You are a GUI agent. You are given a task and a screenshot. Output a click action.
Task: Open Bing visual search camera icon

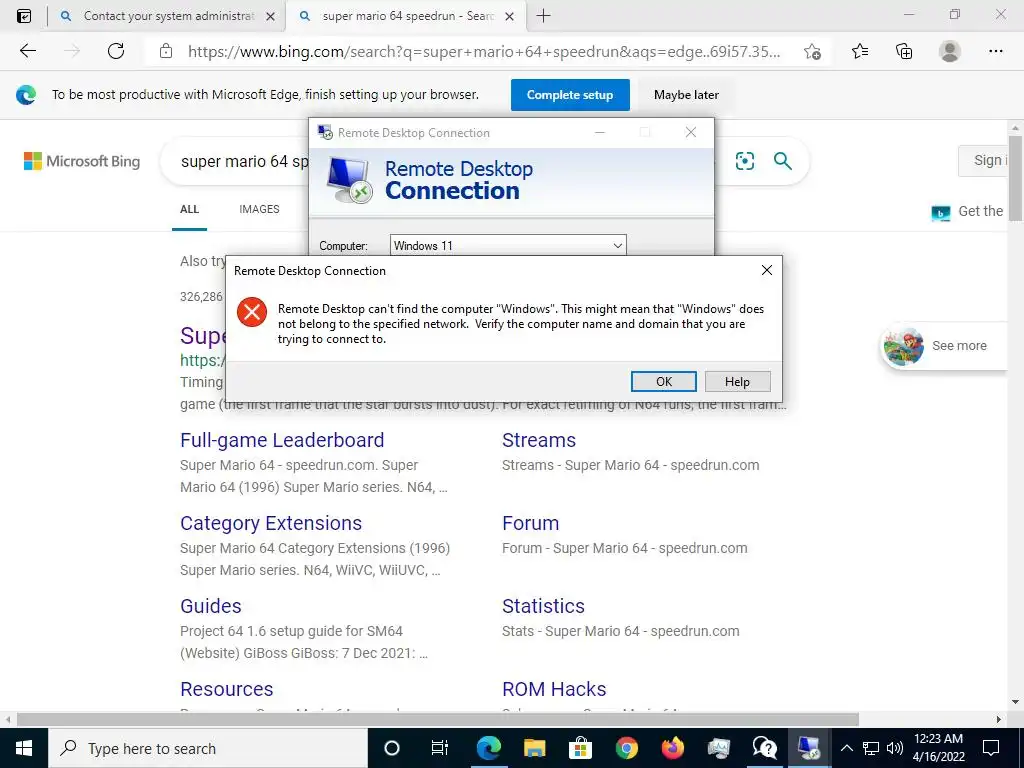[744, 161]
